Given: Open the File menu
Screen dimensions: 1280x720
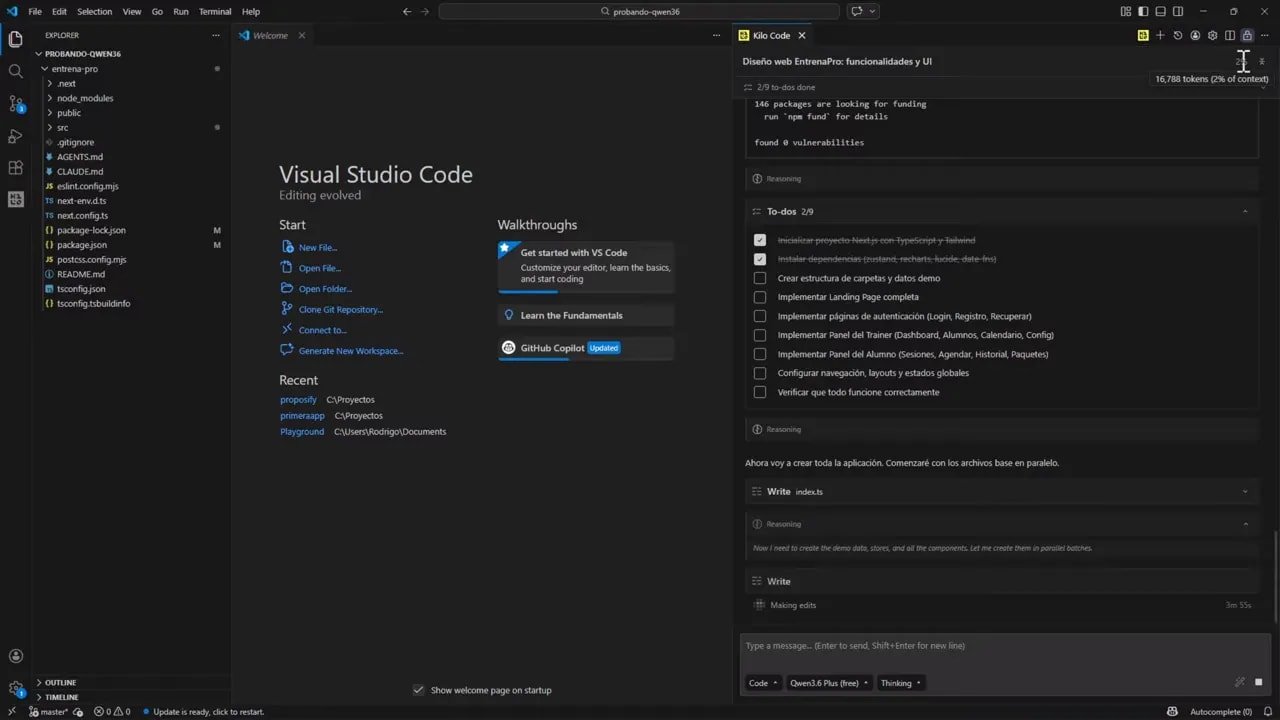Looking at the screenshot, I should pos(35,11).
